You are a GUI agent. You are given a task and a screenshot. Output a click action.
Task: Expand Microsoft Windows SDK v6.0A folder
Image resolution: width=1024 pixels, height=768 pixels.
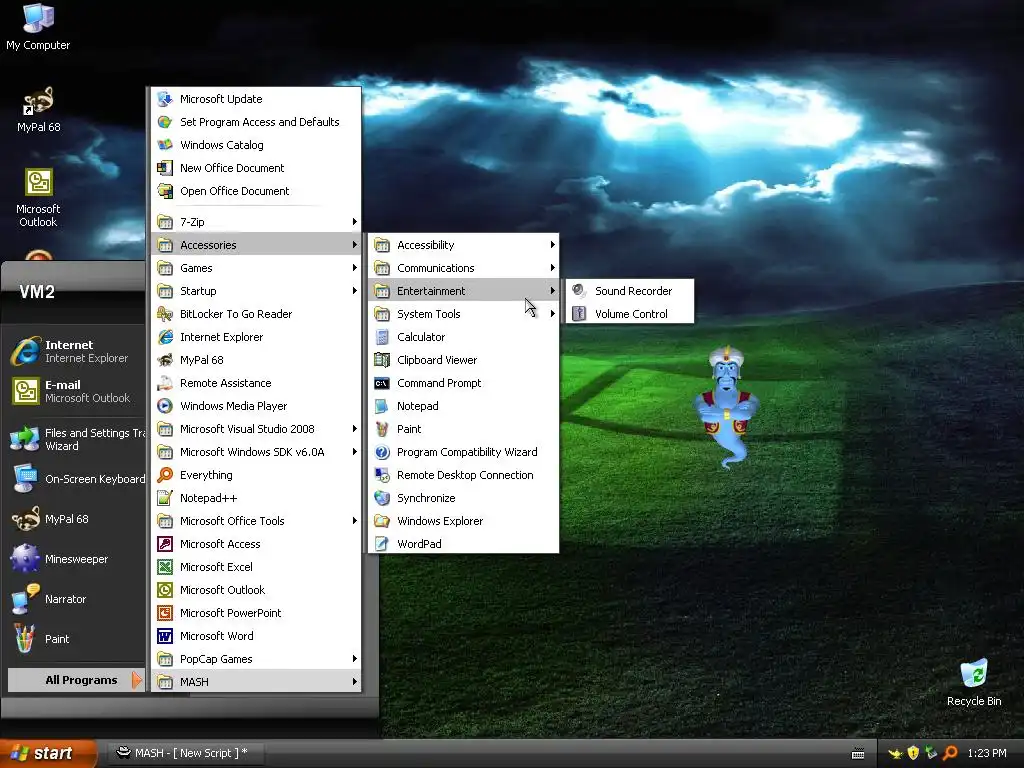[256, 452]
